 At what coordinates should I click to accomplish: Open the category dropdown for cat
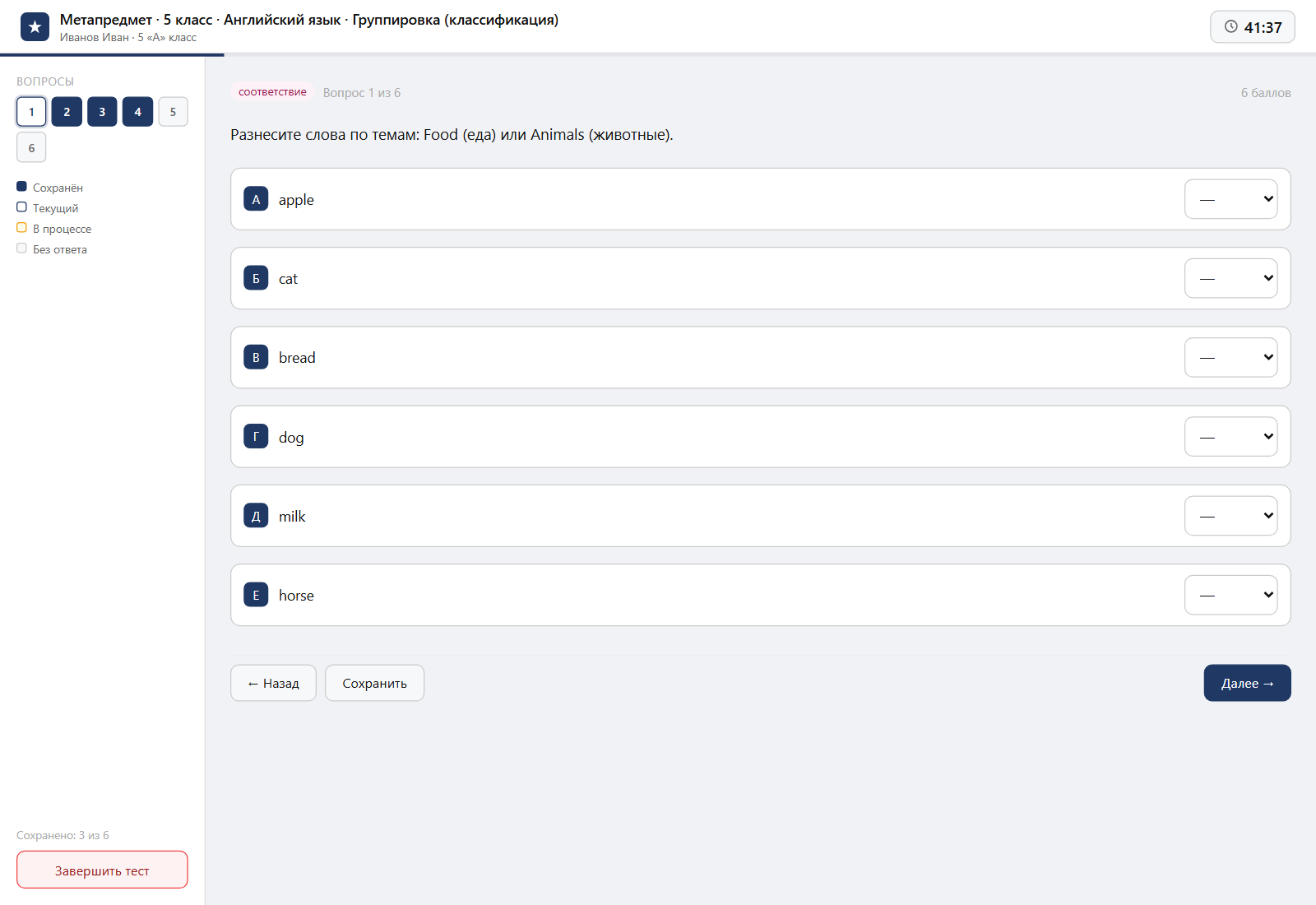click(1231, 278)
